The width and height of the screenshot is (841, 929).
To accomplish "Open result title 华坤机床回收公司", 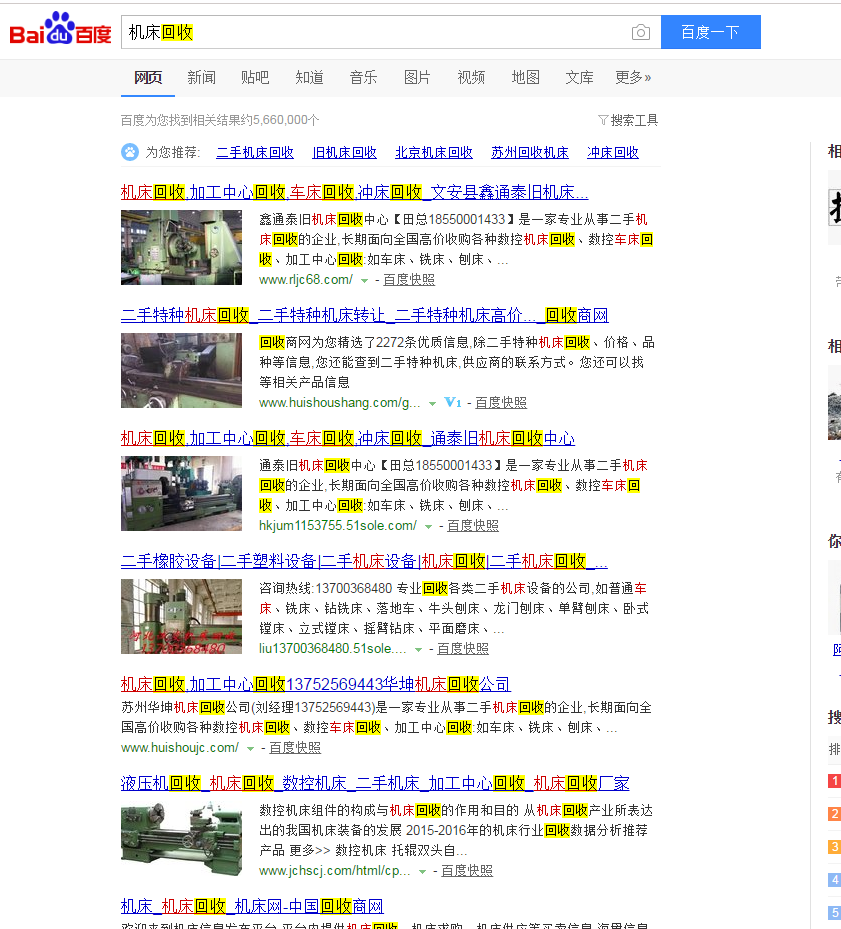I will coord(315,684).
